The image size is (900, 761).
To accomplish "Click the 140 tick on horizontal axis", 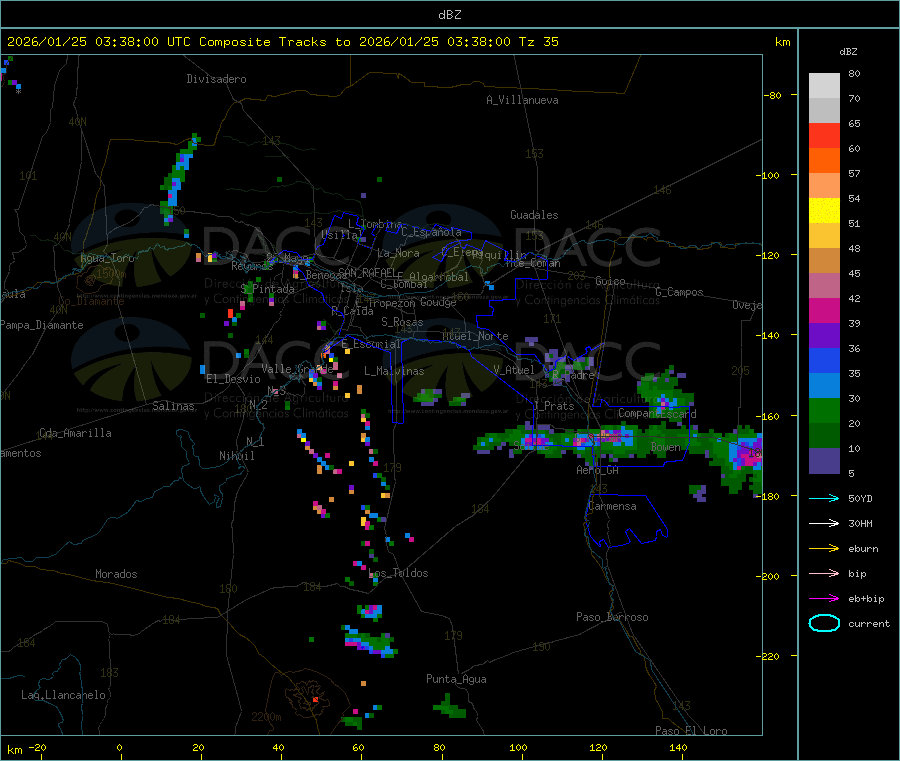I will pyautogui.click(x=678, y=747).
